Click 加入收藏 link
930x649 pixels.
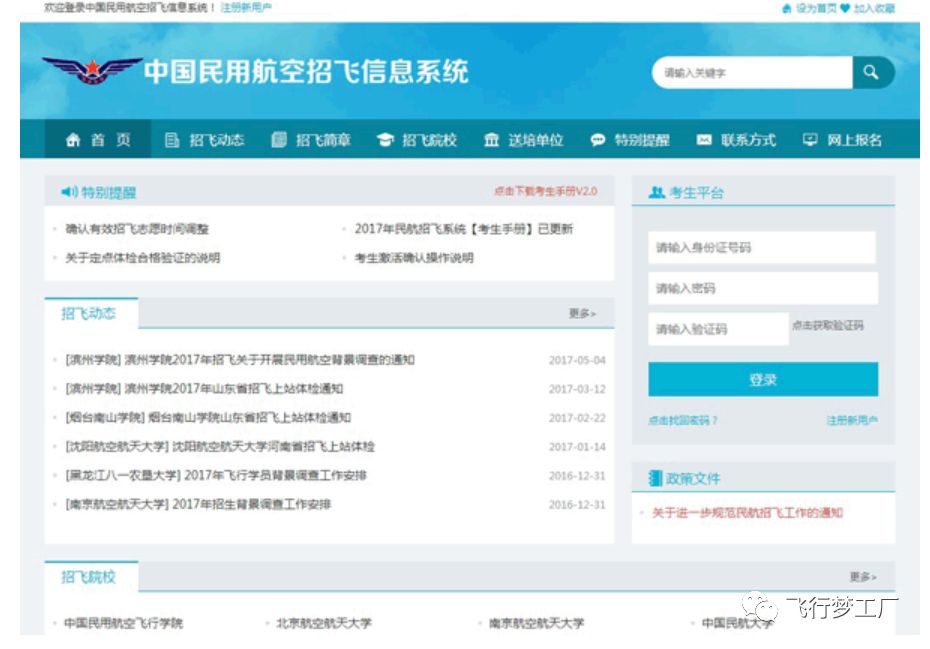874,8
